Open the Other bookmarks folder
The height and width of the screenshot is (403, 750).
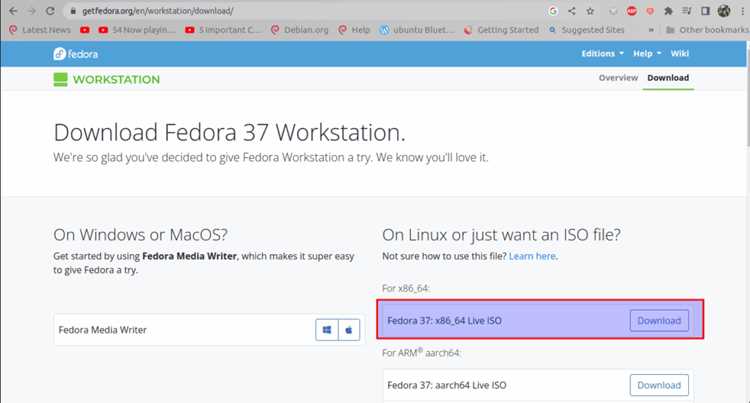coord(707,30)
